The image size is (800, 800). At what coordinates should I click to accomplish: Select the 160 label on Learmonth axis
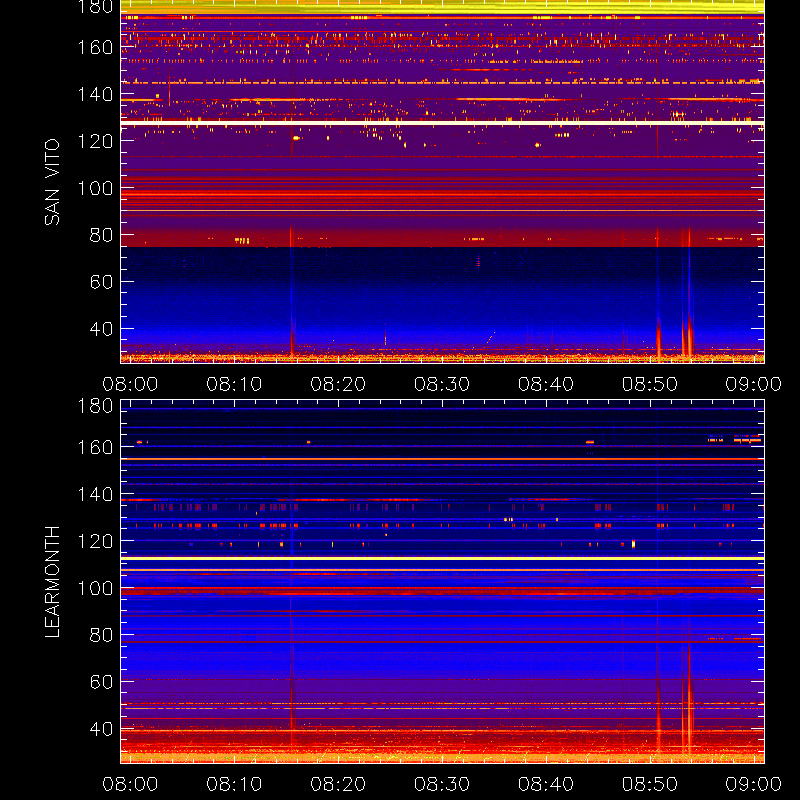click(x=95, y=447)
